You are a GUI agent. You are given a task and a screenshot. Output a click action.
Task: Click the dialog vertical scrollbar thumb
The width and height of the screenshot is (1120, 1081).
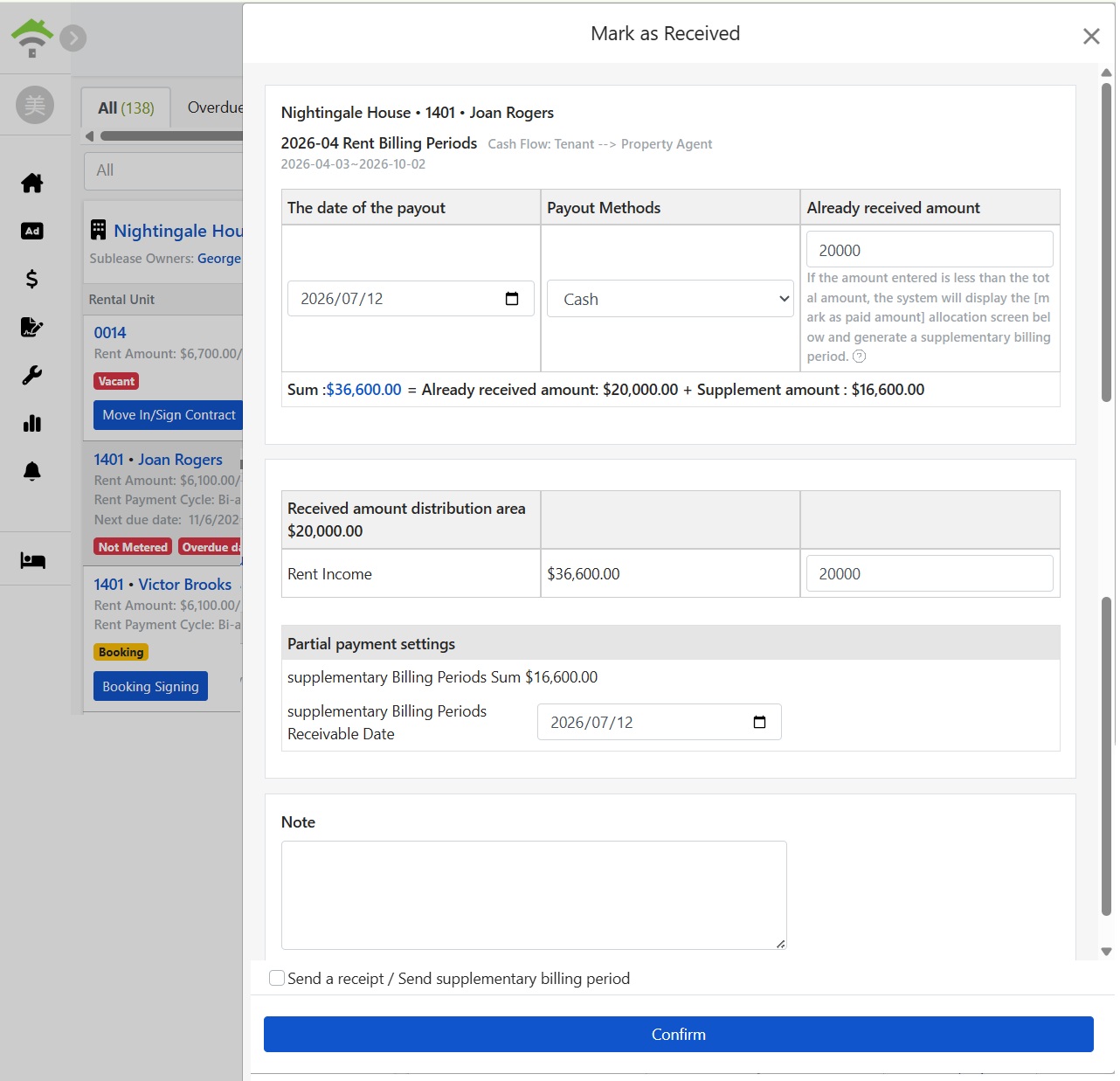click(x=1107, y=242)
